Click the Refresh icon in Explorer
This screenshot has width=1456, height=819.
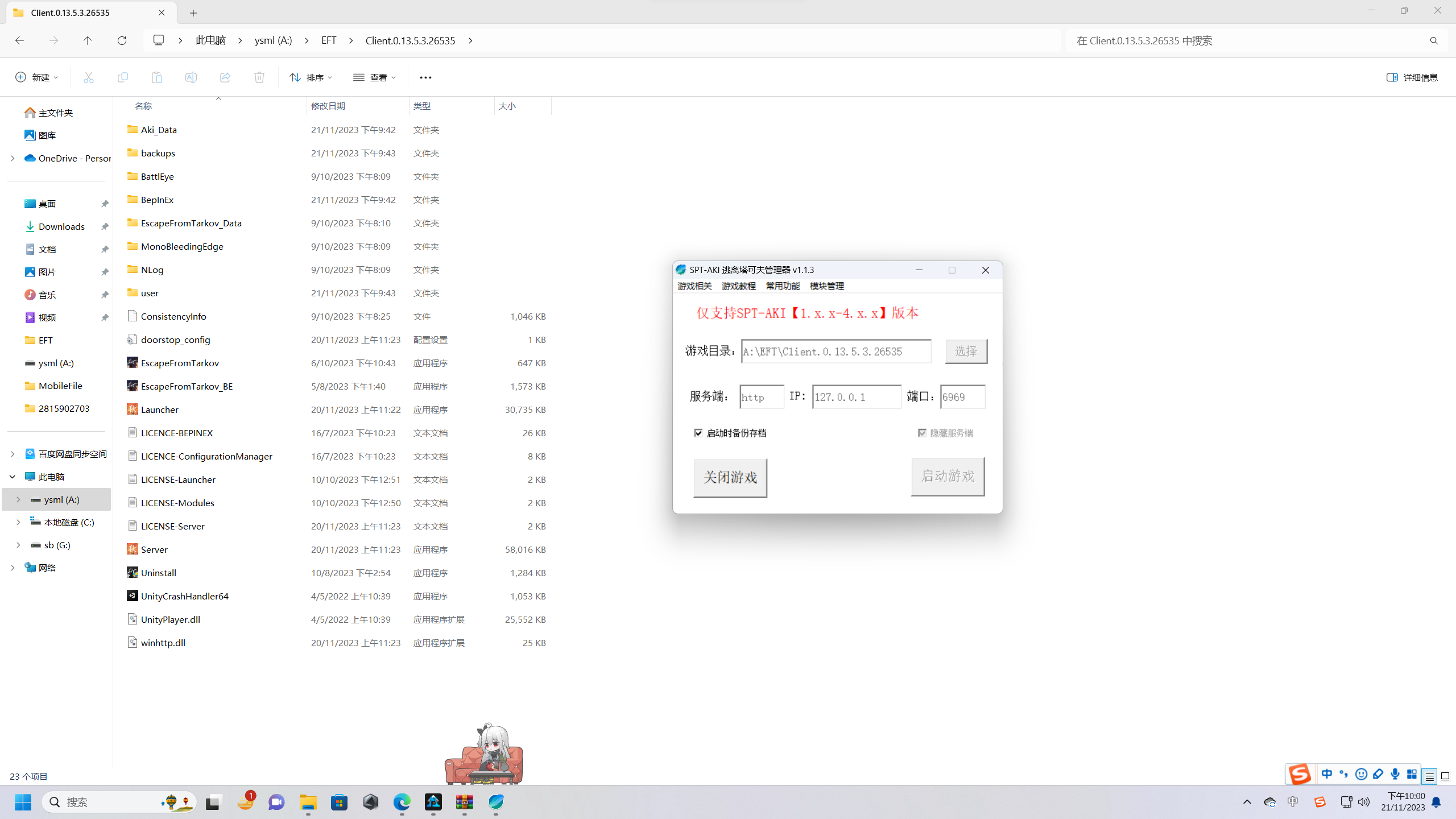pos(122,40)
